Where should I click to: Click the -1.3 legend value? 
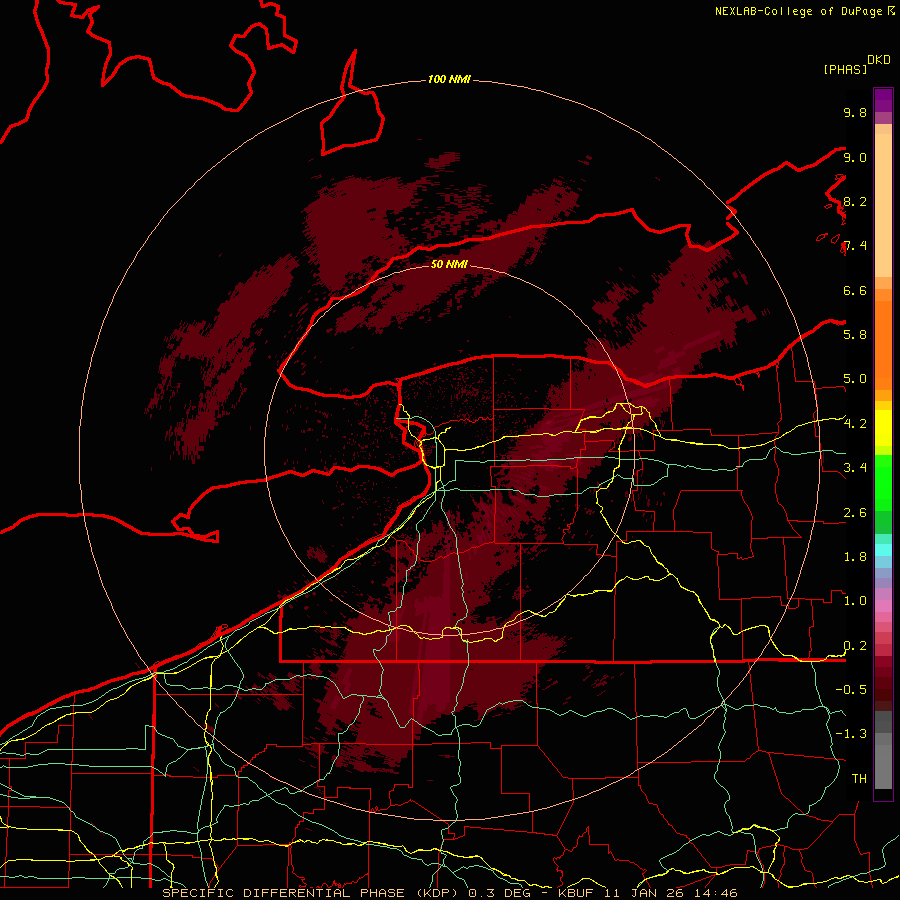(x=851, y=734)
